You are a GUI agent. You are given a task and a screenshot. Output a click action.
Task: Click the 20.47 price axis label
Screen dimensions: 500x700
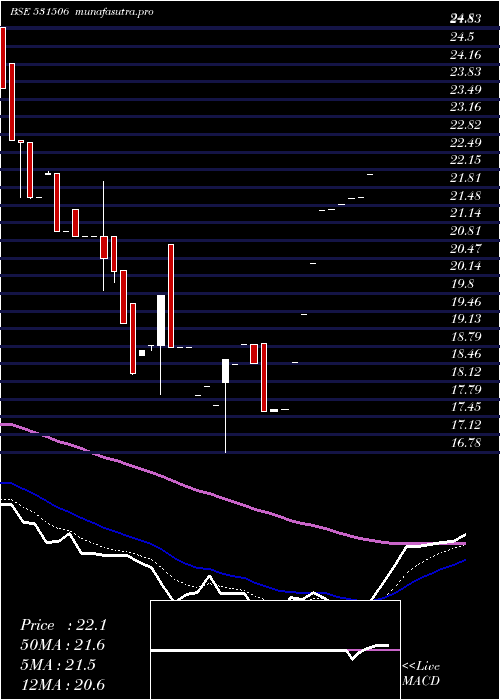466,248
